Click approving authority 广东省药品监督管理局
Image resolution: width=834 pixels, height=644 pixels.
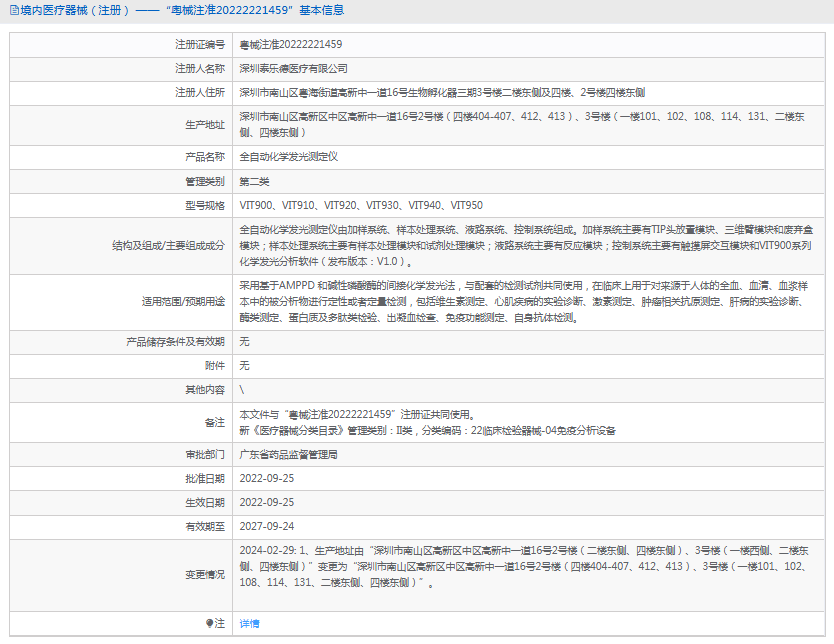[x=288, y=455]
